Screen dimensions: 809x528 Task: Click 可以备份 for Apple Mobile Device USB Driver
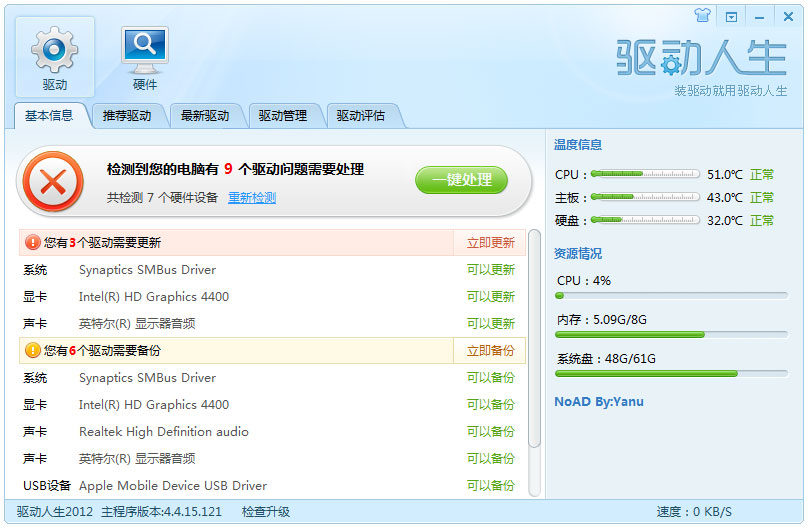[491, 485]
